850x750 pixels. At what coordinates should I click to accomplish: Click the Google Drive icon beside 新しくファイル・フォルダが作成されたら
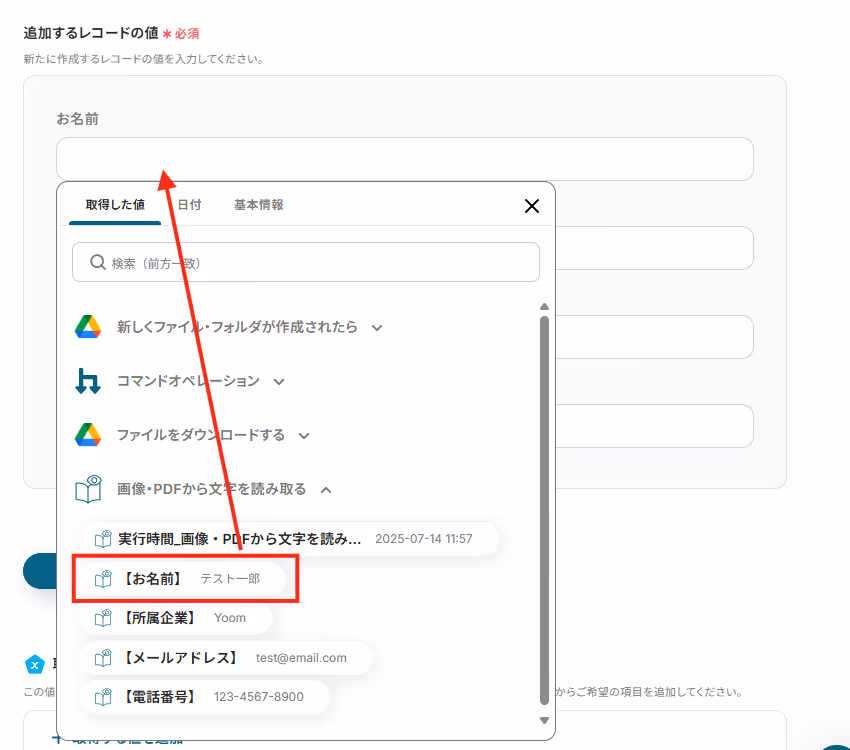tap(88, 327)
